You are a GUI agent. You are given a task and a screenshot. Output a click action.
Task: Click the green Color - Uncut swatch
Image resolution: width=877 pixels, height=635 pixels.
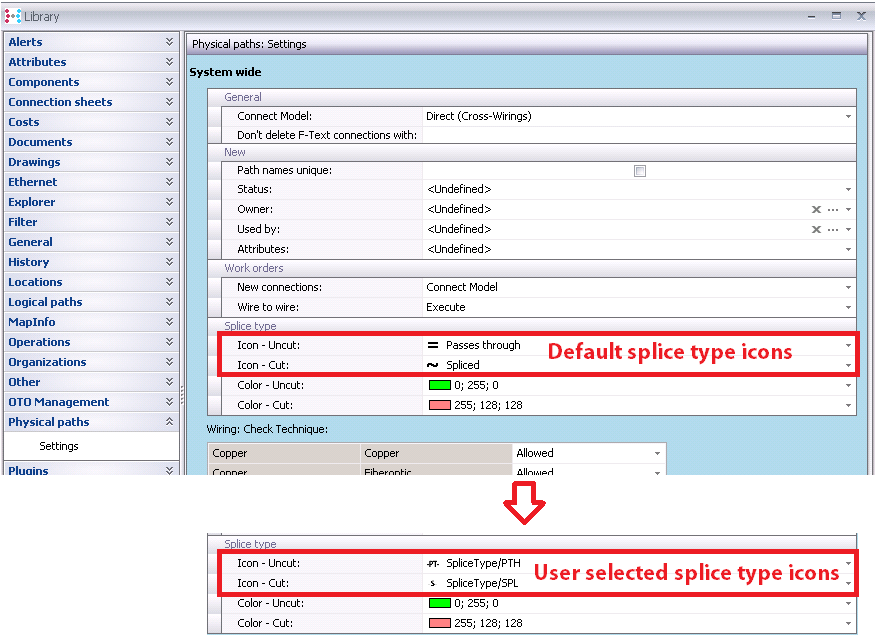pyautogui.click(x=440, y=385)
